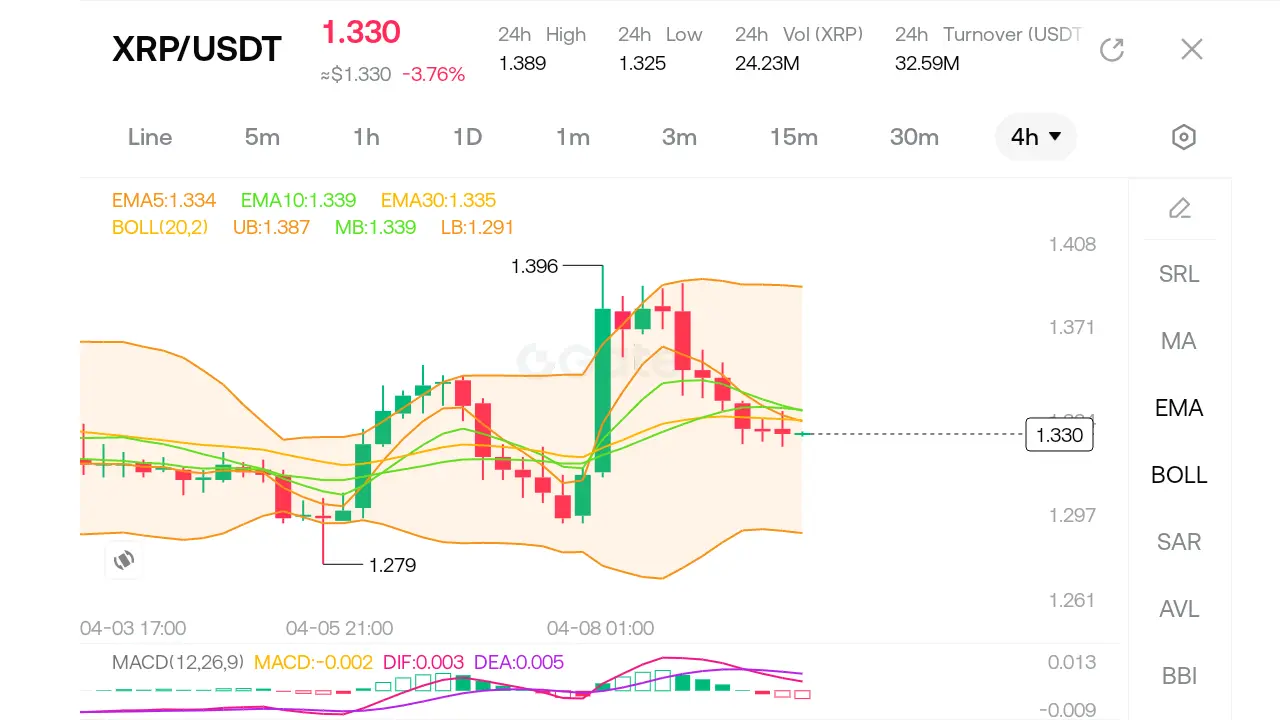Click the current price 1.330 header

click(361, 32)
